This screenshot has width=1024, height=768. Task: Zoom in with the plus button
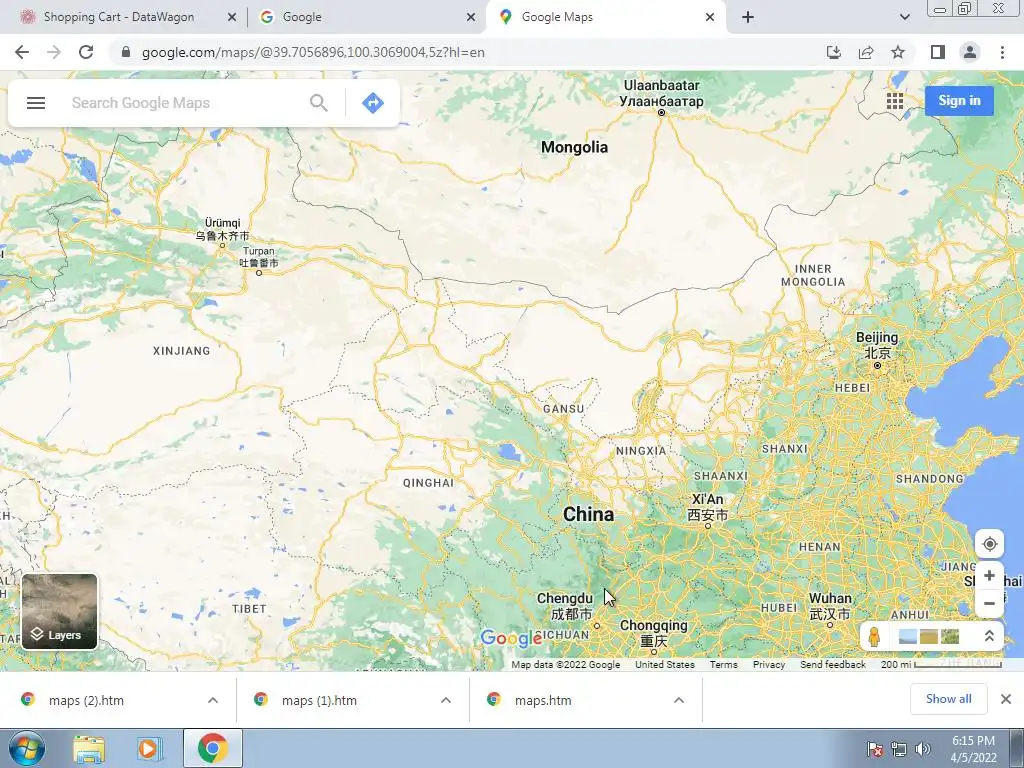click(989, 575)
